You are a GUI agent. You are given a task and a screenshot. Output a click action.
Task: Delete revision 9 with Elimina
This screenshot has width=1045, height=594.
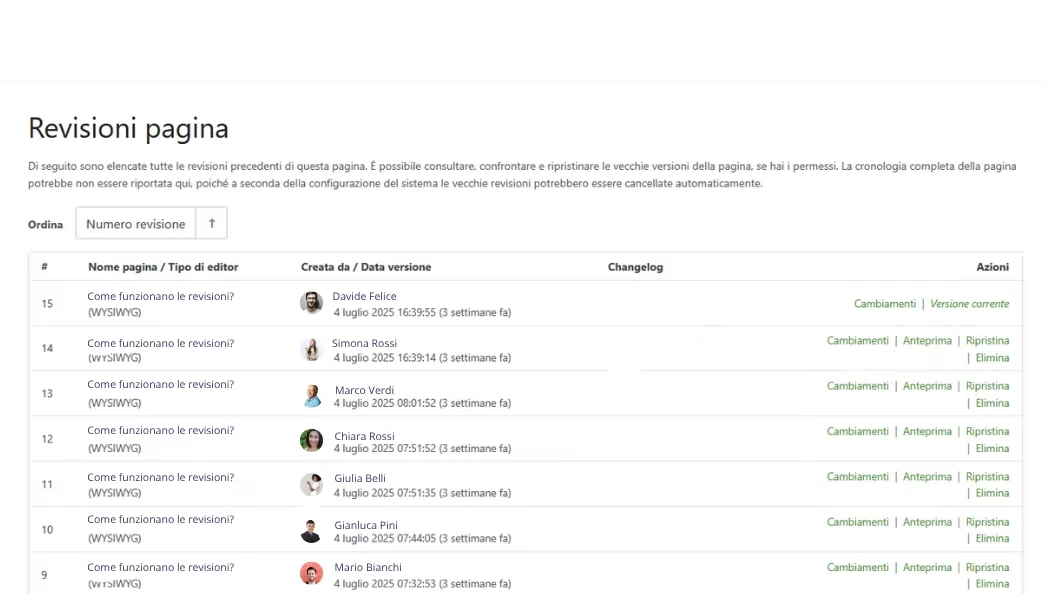tap(992, 584)
